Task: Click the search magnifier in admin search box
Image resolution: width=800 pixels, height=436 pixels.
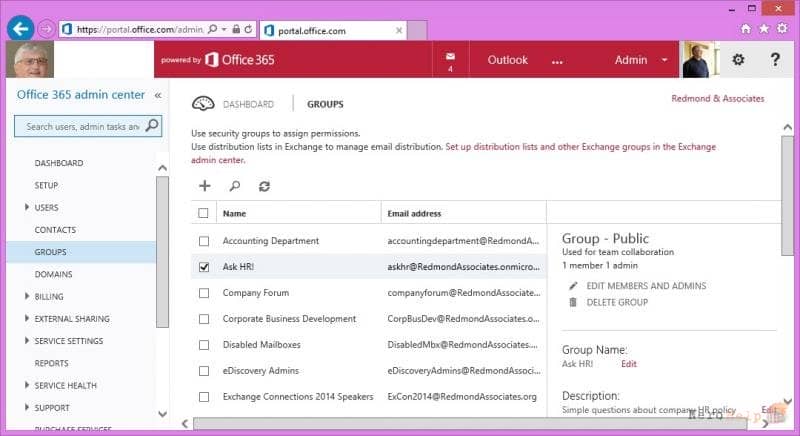Action: (152, 125)
